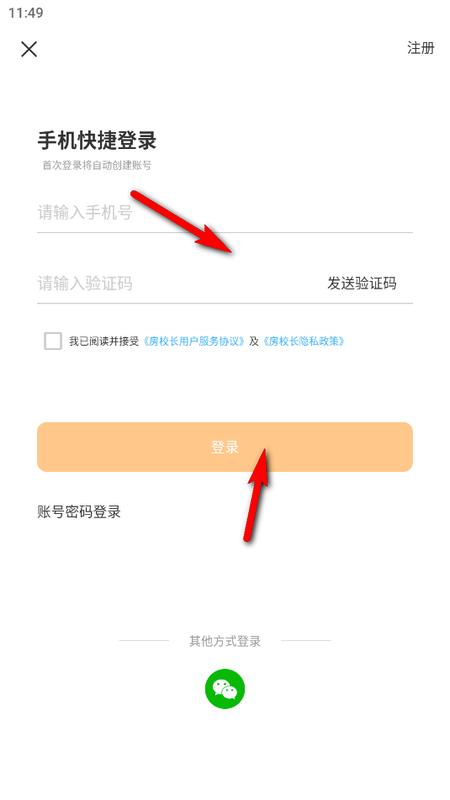Open the 注册 registration page
The width and height of the screenshot is (450, 800).
coord(420,48)
